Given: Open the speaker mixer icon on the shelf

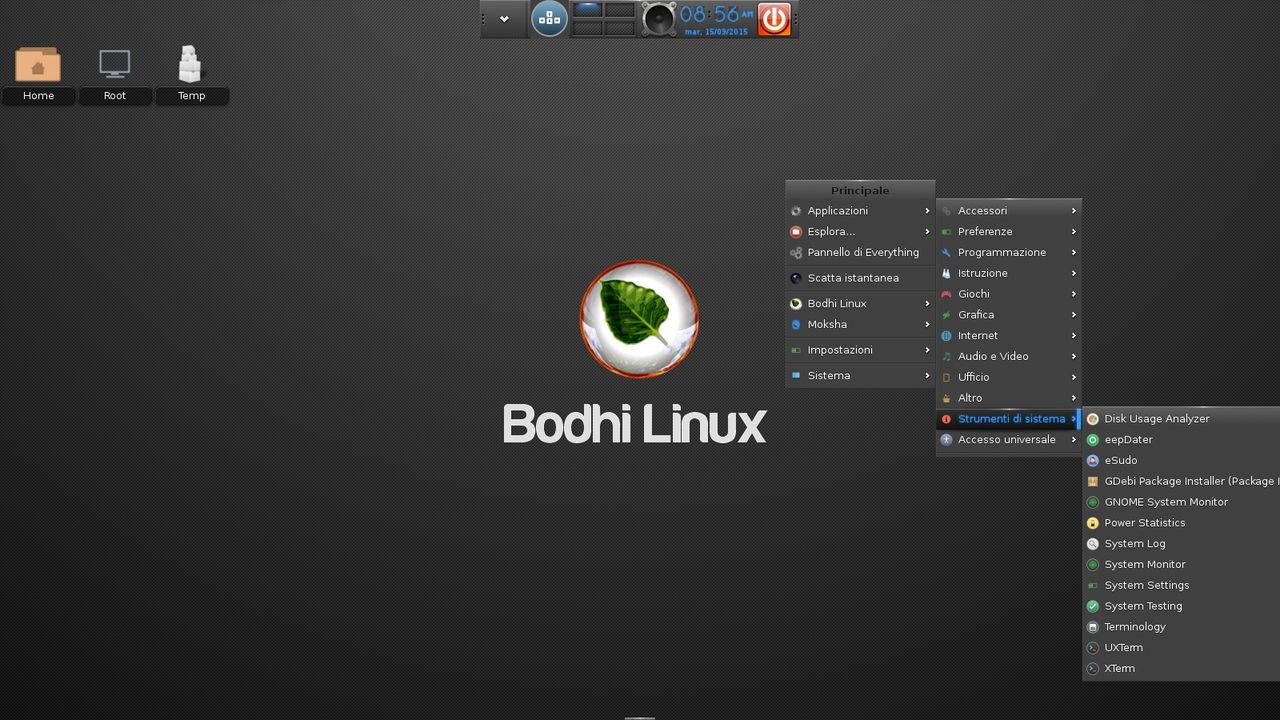Looking at the screenshot, I should (659, 19).
